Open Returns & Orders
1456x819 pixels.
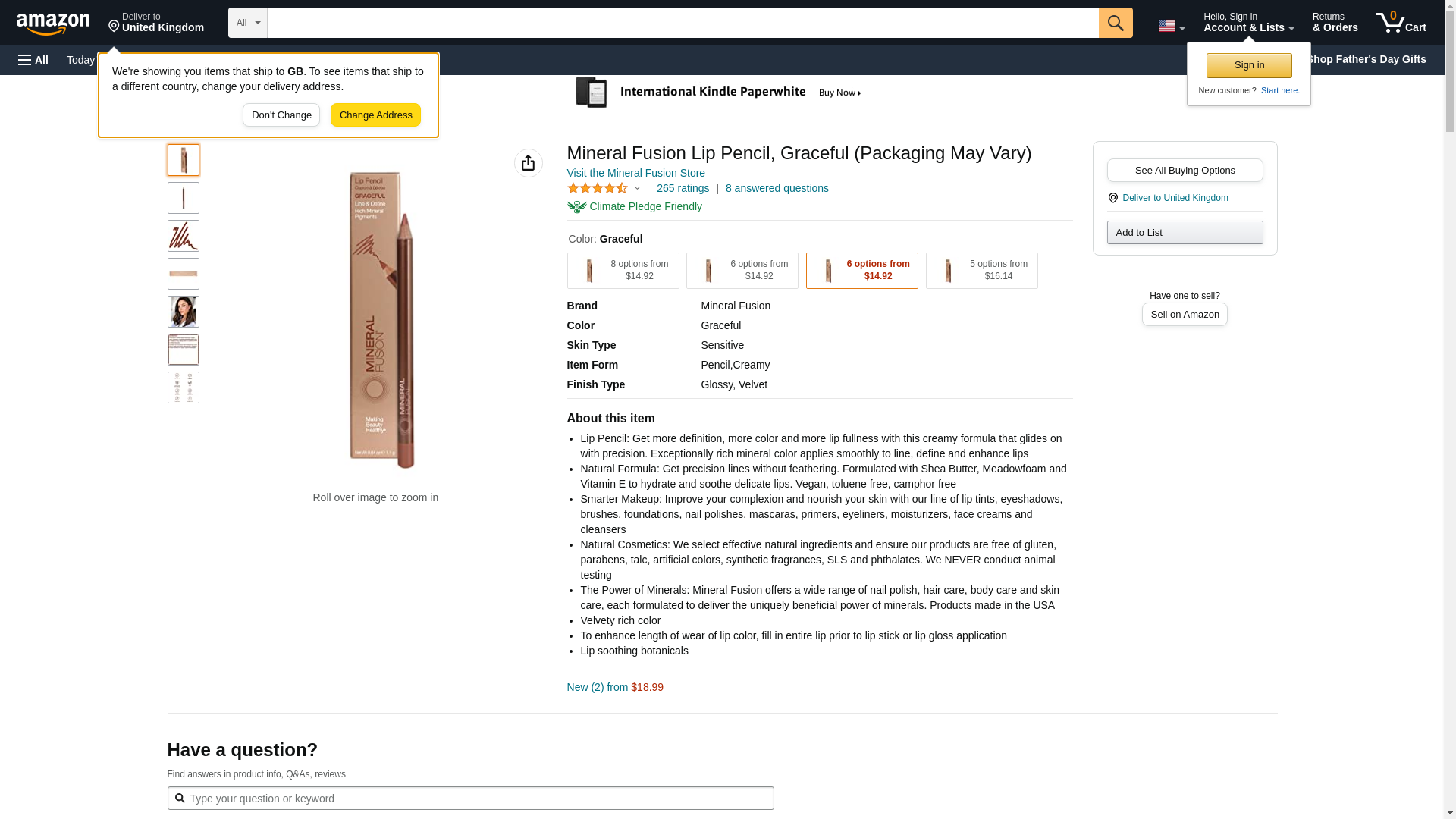tap(1335, 23)
